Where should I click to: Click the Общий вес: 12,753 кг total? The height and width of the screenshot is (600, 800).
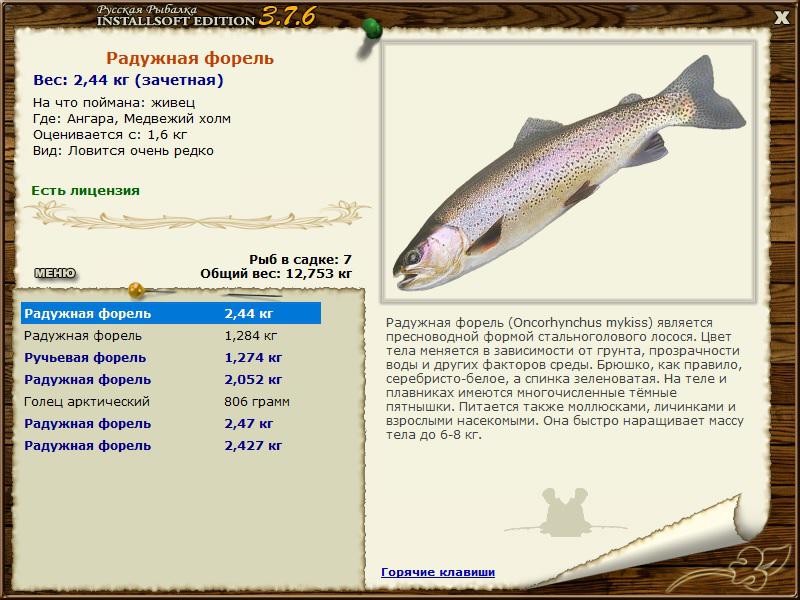[276, 274]
